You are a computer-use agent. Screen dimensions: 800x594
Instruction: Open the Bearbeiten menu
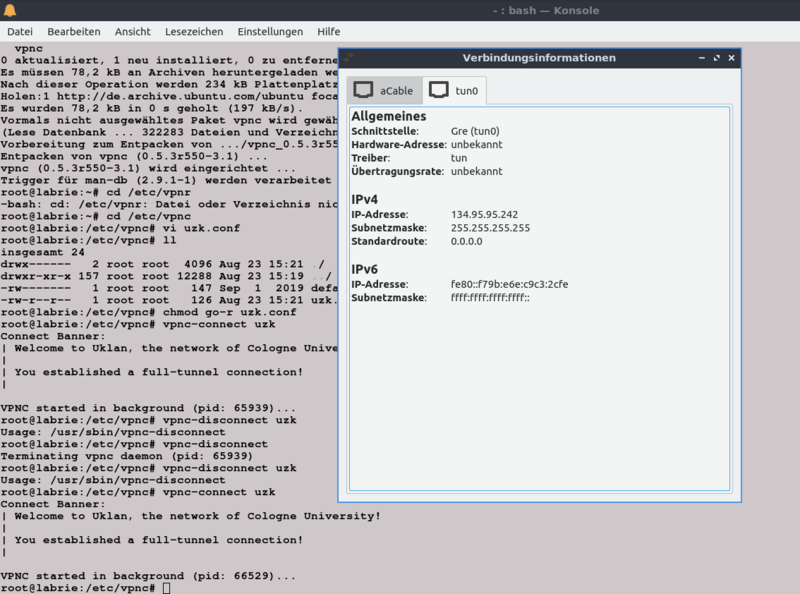point(74,32)
